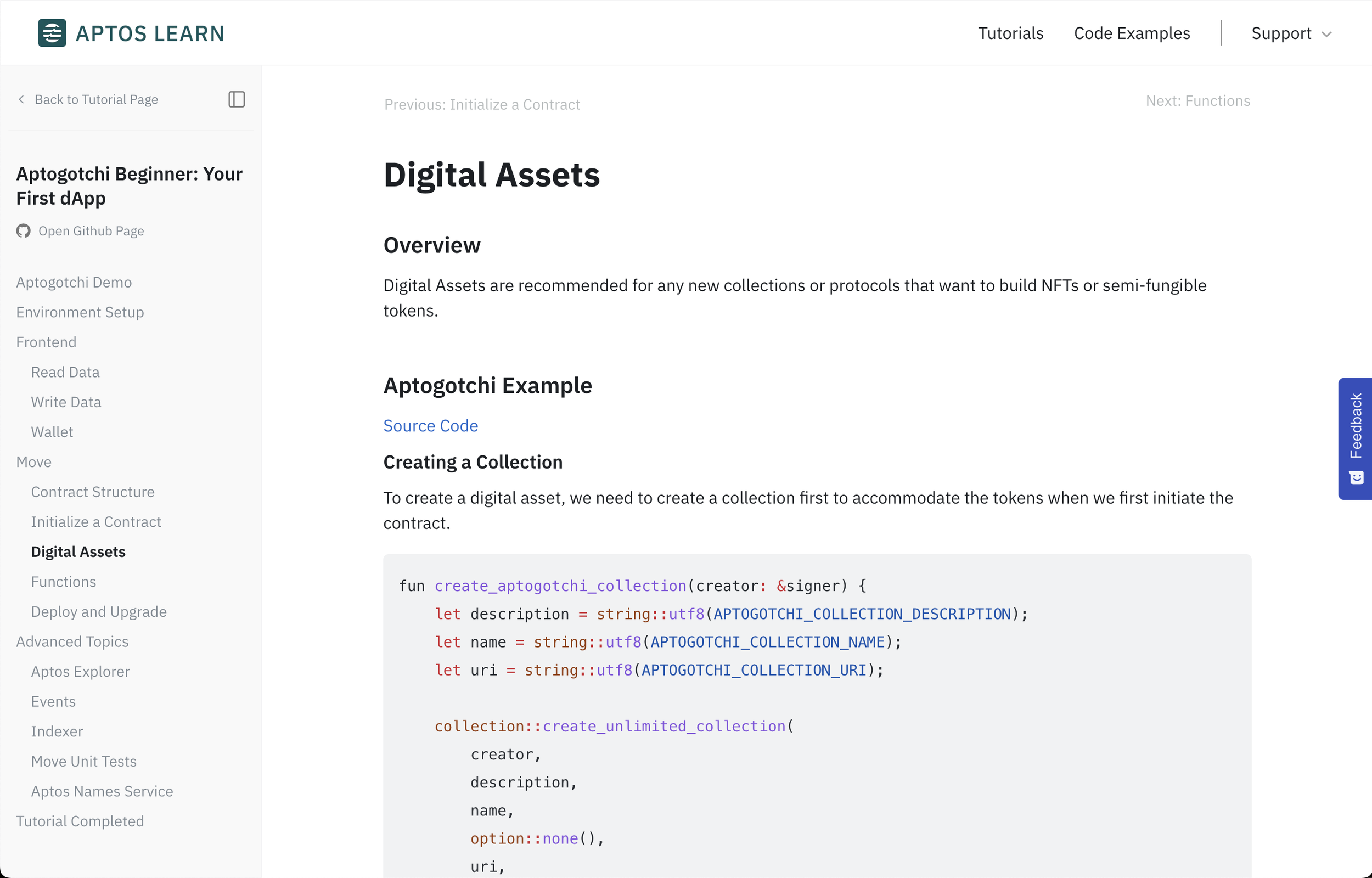This screenshot has height=878, width=1372.
Task: Click the Aptogotchi Example heading
Action: tap(487, 385)
